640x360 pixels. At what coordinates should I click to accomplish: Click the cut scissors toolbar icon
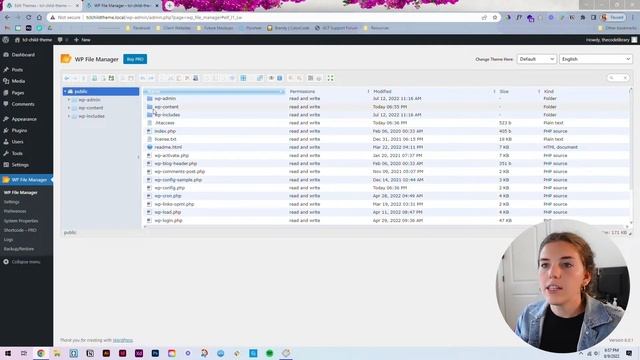pos(171,78)
